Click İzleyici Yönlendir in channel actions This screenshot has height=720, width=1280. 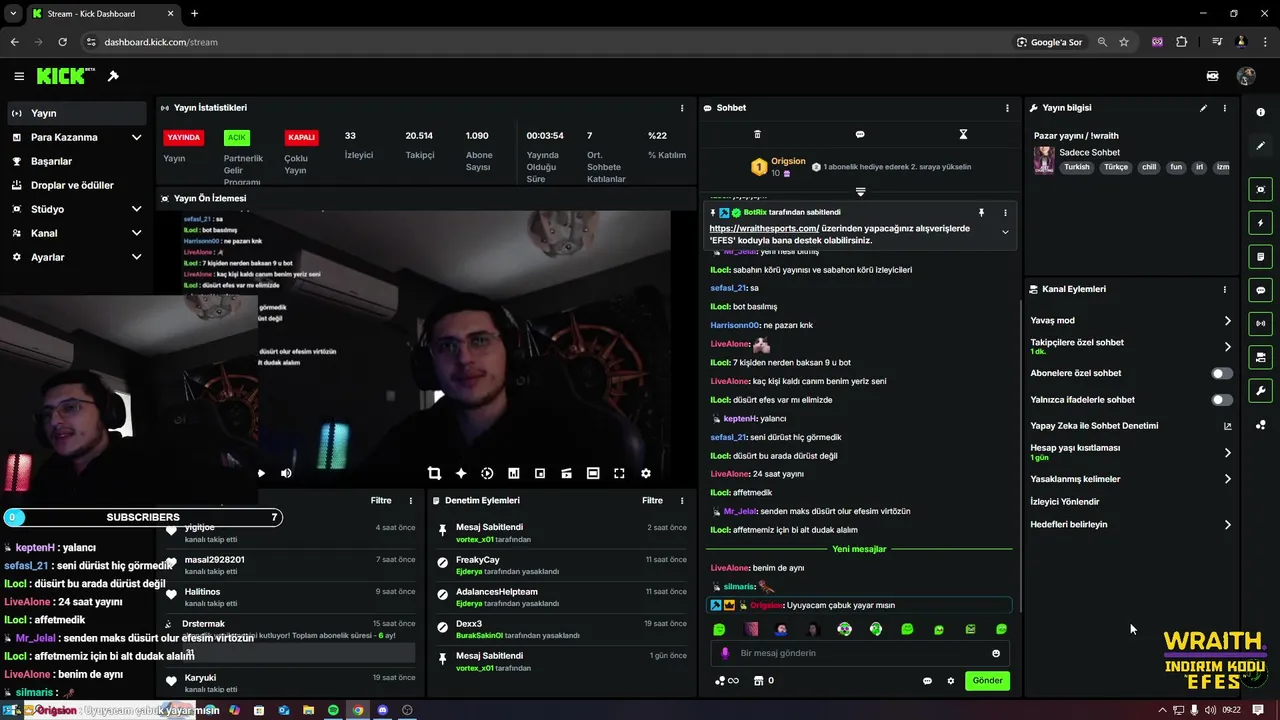tap(1065, 502)
